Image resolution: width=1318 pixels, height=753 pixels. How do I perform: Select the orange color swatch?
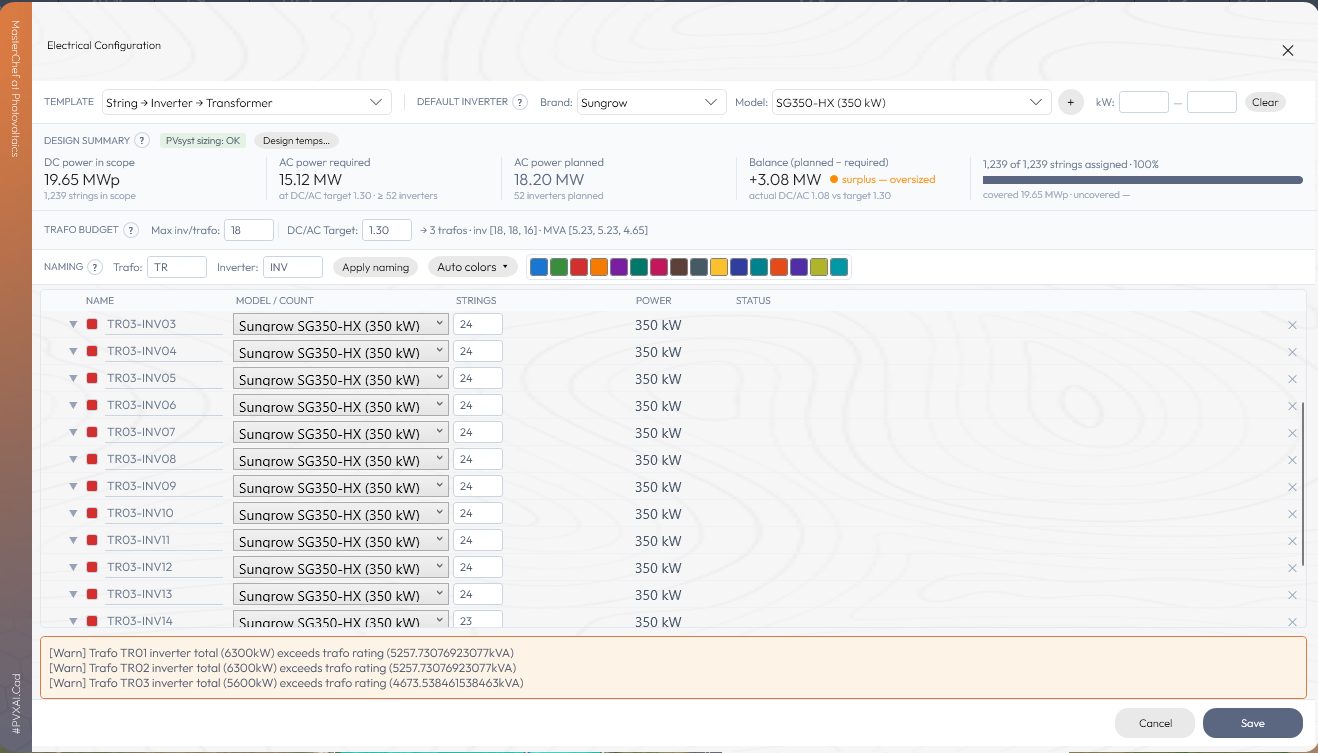tap(599, 267)
